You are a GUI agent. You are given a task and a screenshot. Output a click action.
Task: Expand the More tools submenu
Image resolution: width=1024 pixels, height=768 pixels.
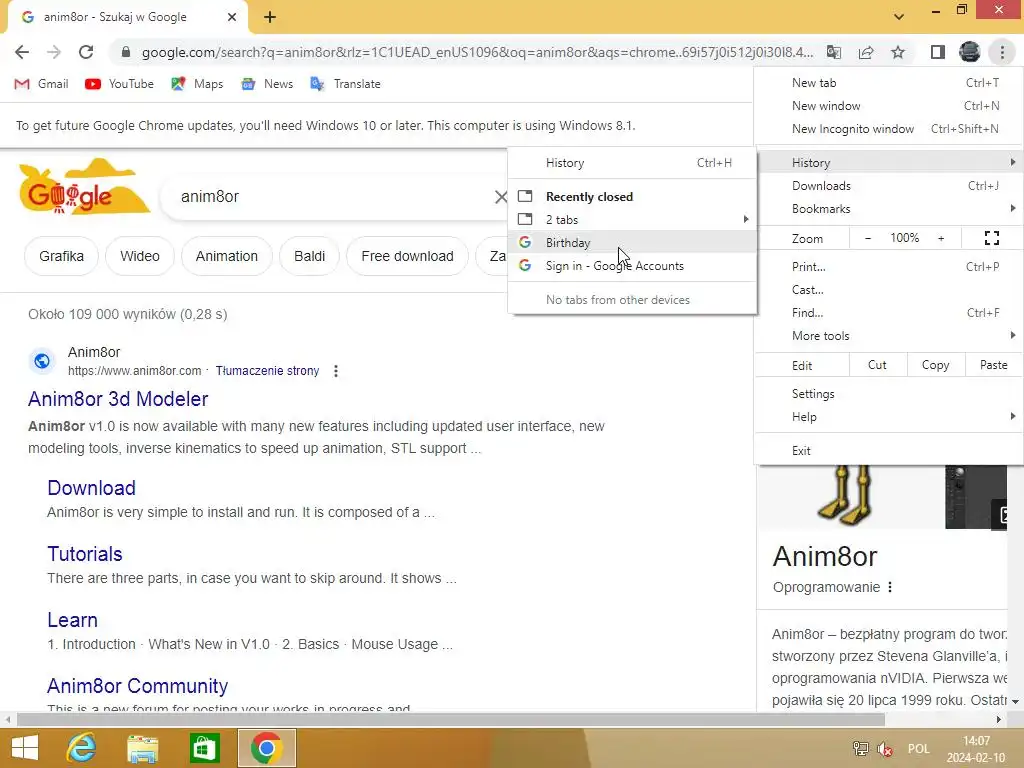[x=888, y=336]
